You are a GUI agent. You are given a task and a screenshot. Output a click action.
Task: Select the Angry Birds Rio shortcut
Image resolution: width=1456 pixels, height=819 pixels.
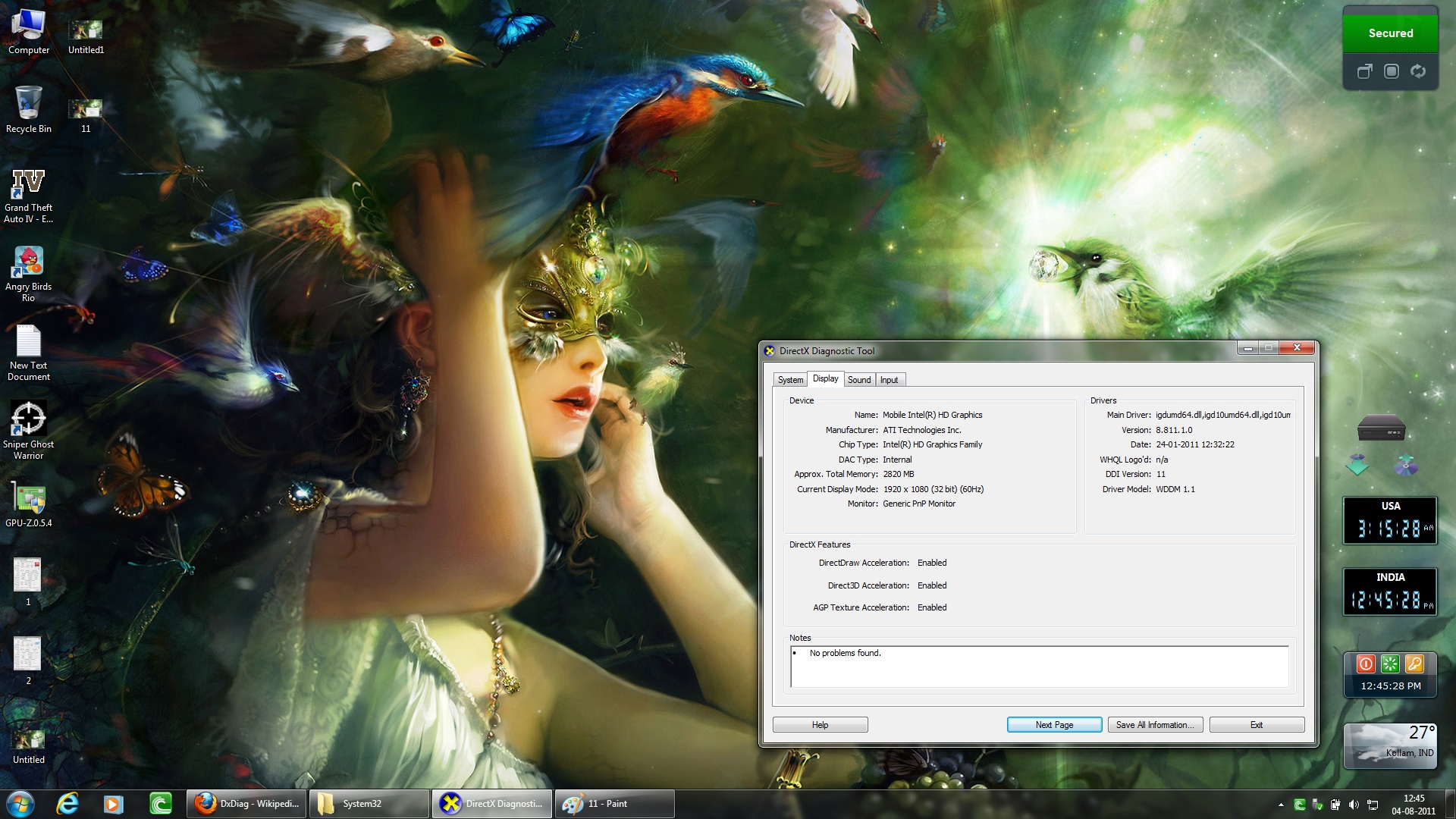click(x=29, y=275)
